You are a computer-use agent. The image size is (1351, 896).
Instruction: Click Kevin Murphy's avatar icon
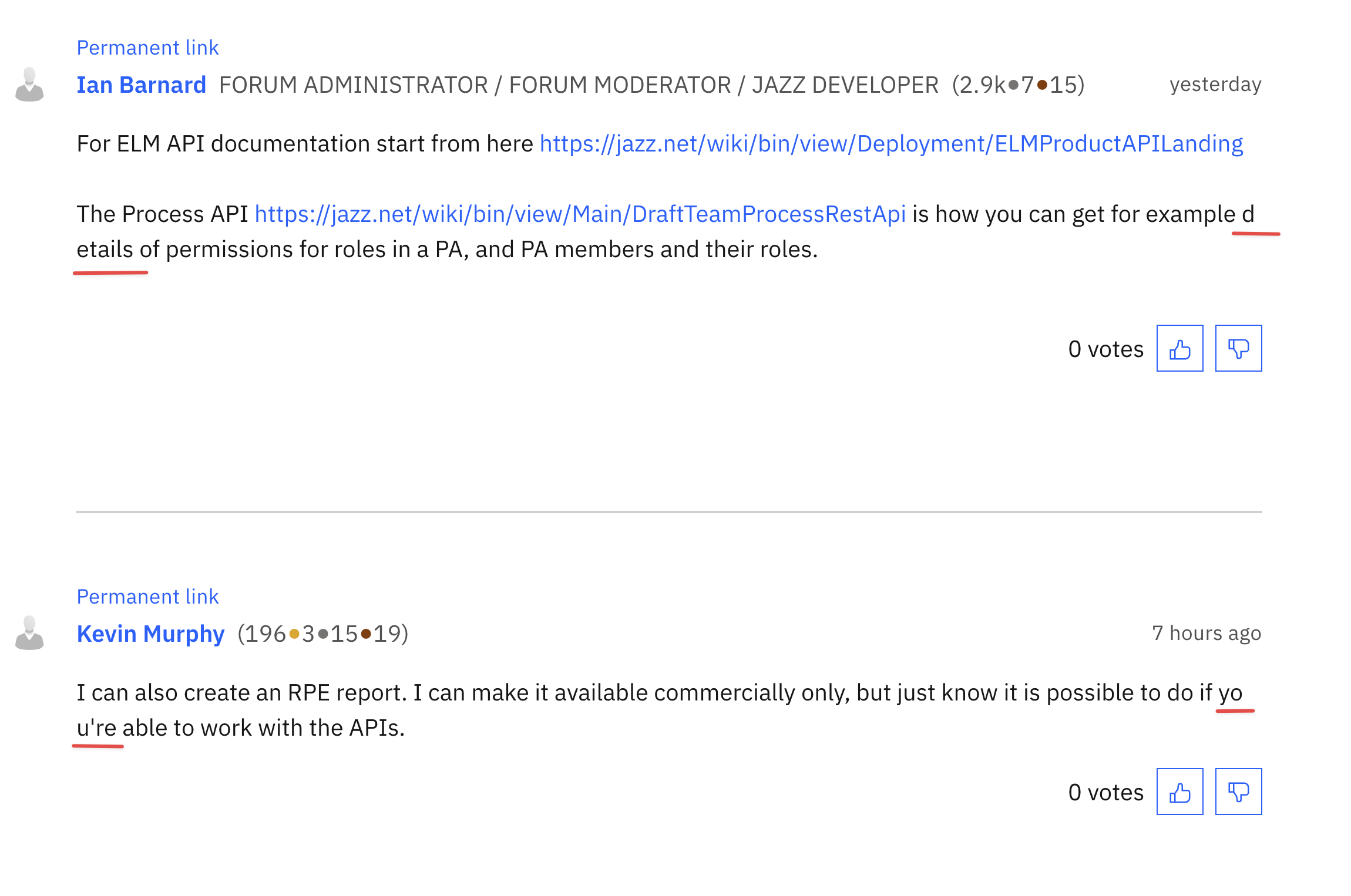29,633
